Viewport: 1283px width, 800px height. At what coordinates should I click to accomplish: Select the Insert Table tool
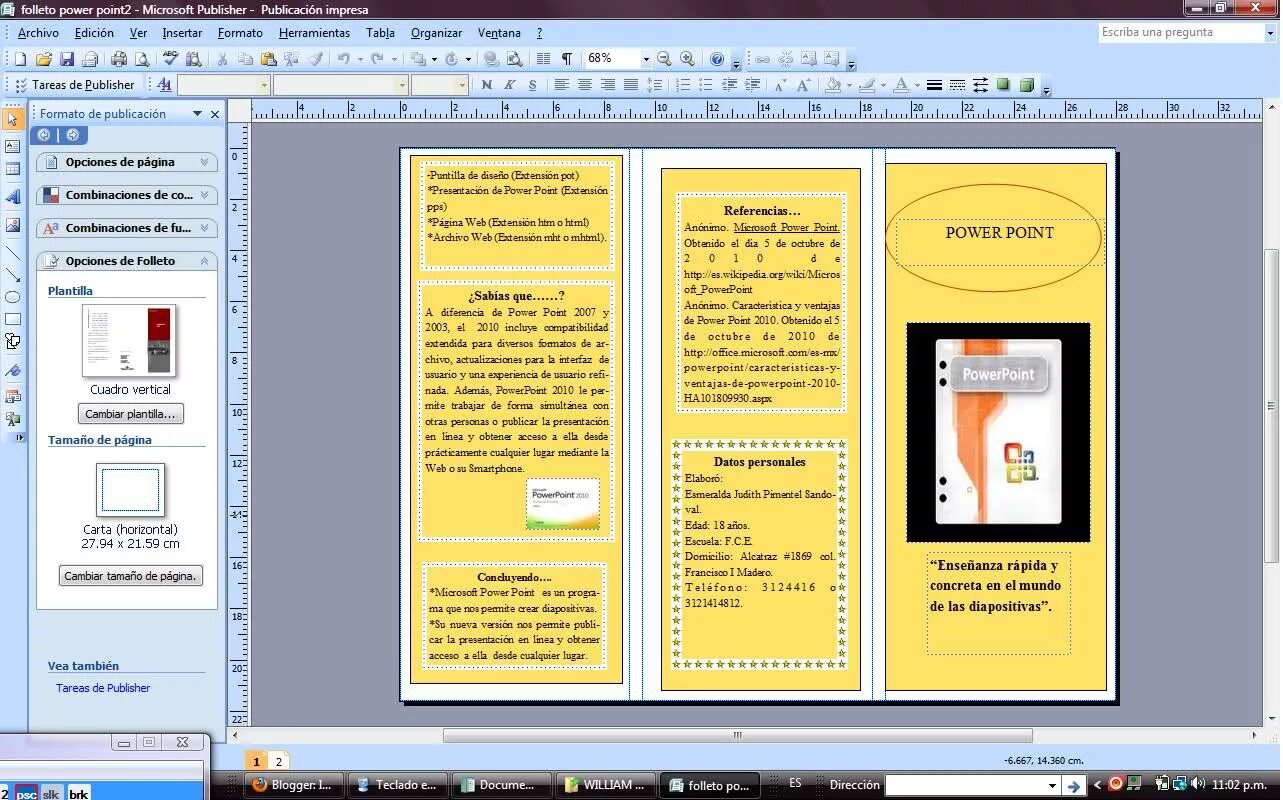12,170
